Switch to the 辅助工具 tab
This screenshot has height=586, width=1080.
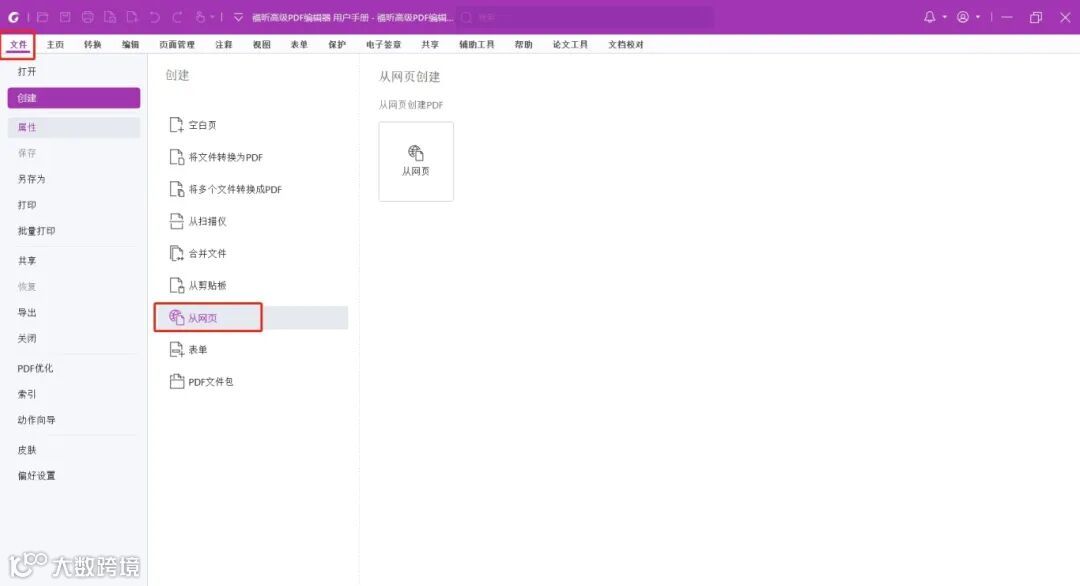(x=477, y=45)
